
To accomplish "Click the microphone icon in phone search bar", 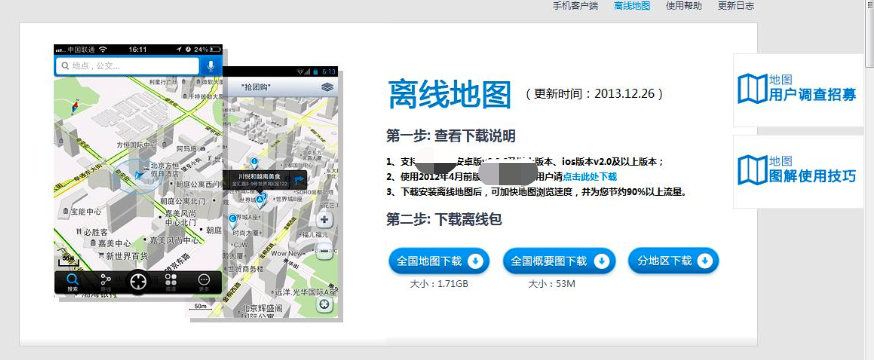I will pyautogui.click(x=211, y=66).
